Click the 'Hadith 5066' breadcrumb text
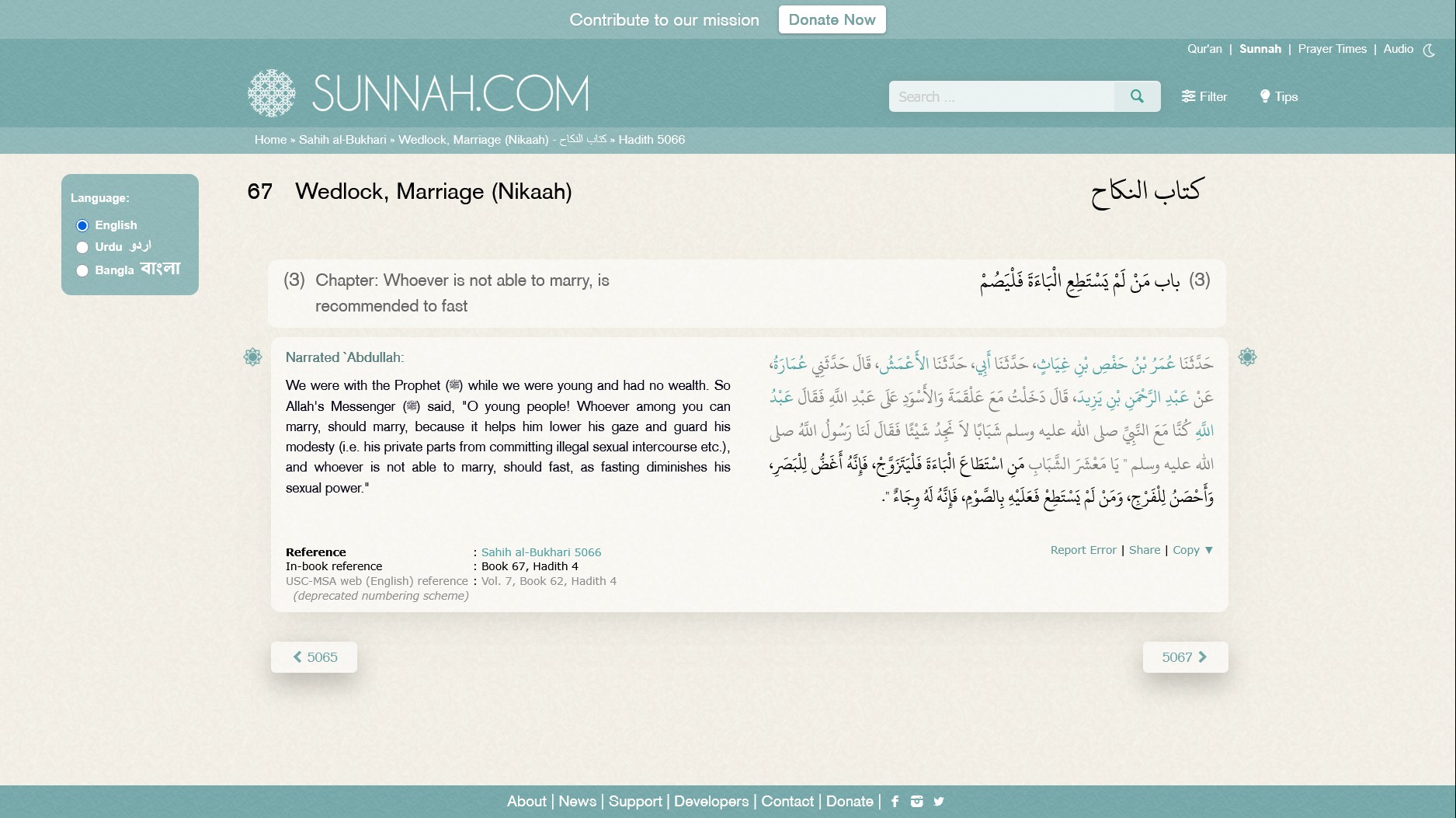Screen dimensions: 1456x818 (x=652, y=140)
